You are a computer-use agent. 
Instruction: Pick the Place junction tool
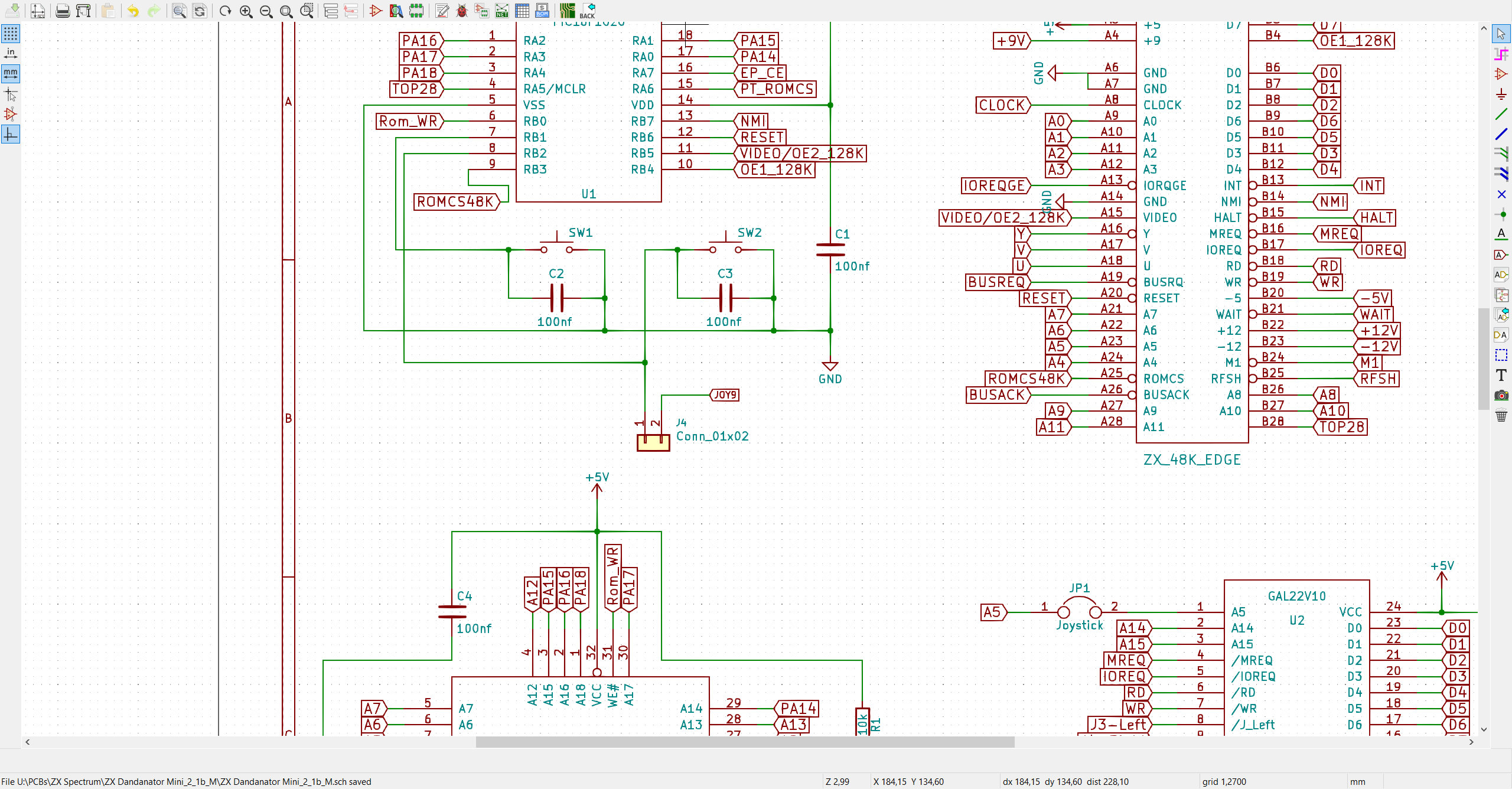(1501, 214)
